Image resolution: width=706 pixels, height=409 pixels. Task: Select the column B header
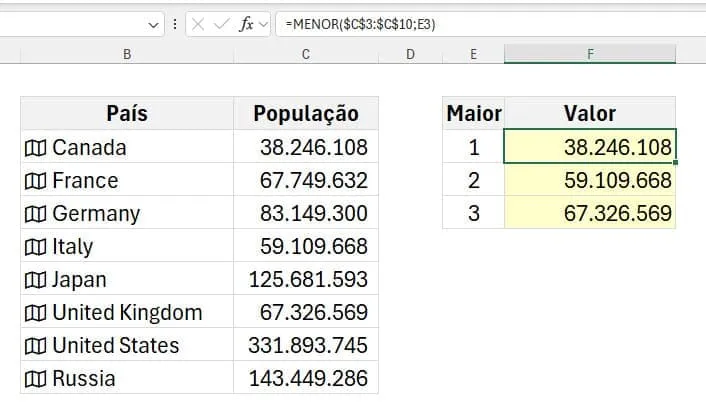(x=127, y=54)
